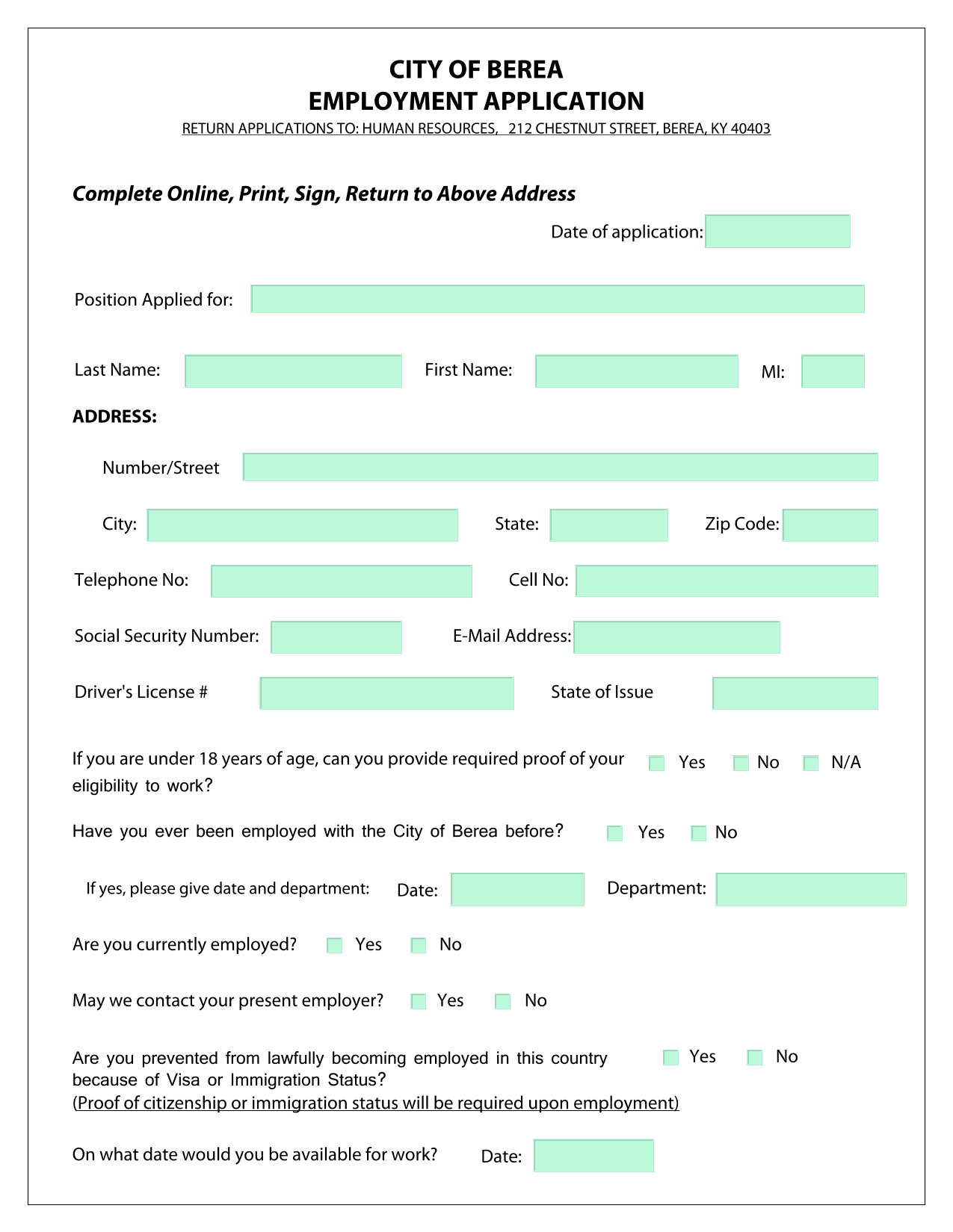Check No for contacting present employer
The width and height of the screenshot is (953, 1232).
point(503,1002)
